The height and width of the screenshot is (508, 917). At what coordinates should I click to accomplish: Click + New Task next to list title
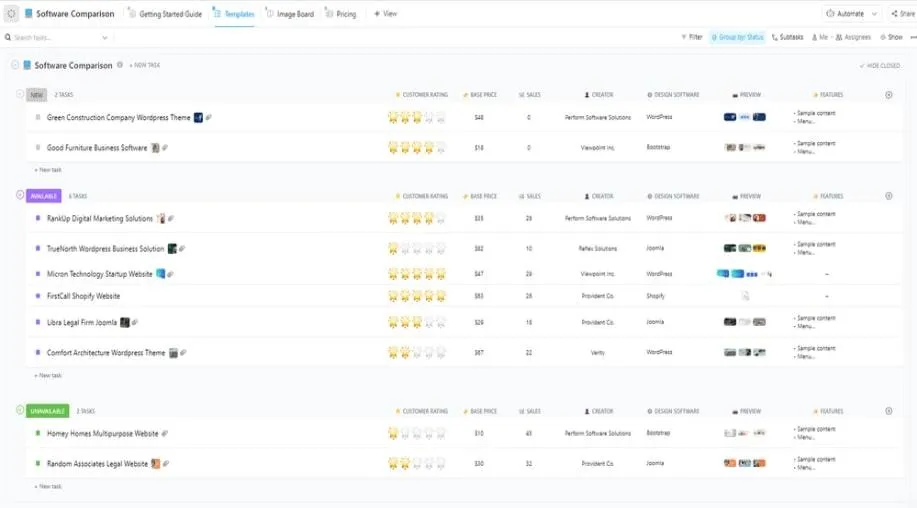(x=144, y=65)
